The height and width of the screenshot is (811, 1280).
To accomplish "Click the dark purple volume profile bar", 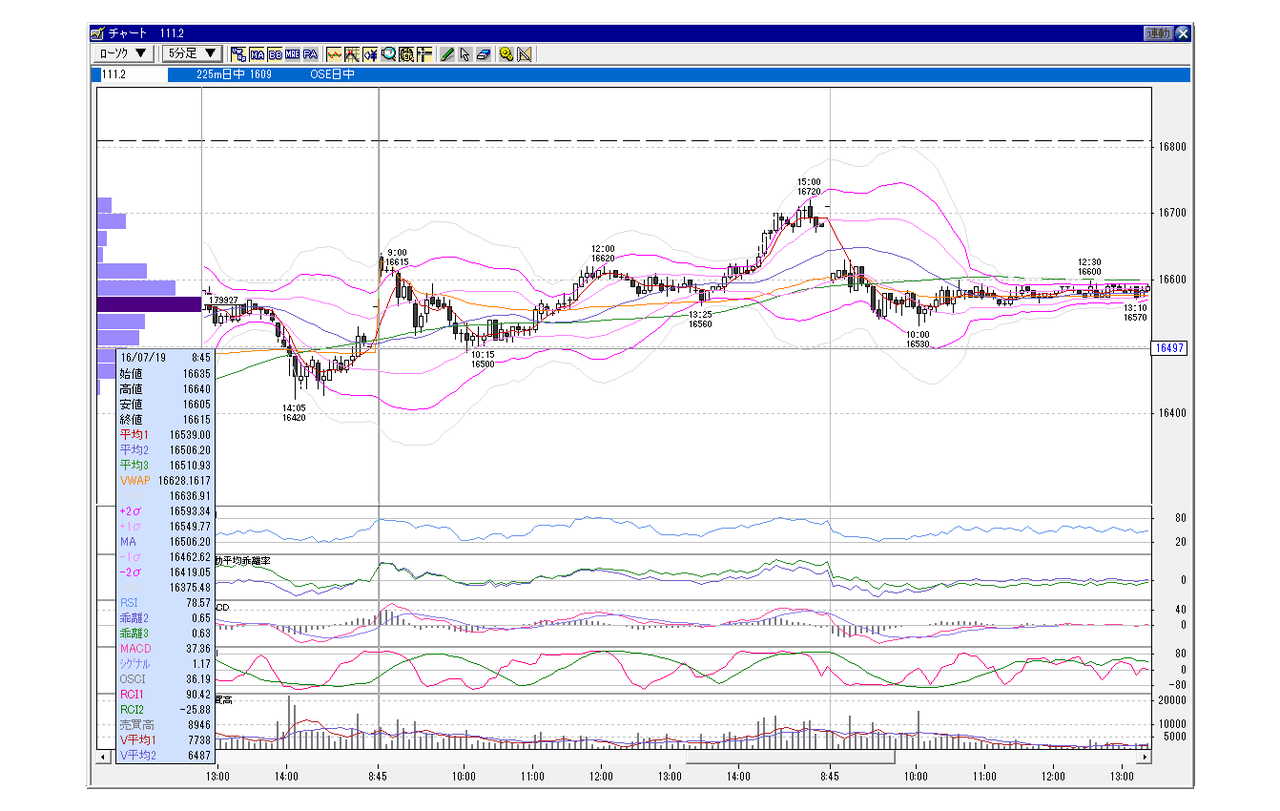I will (x=149, y=304).
